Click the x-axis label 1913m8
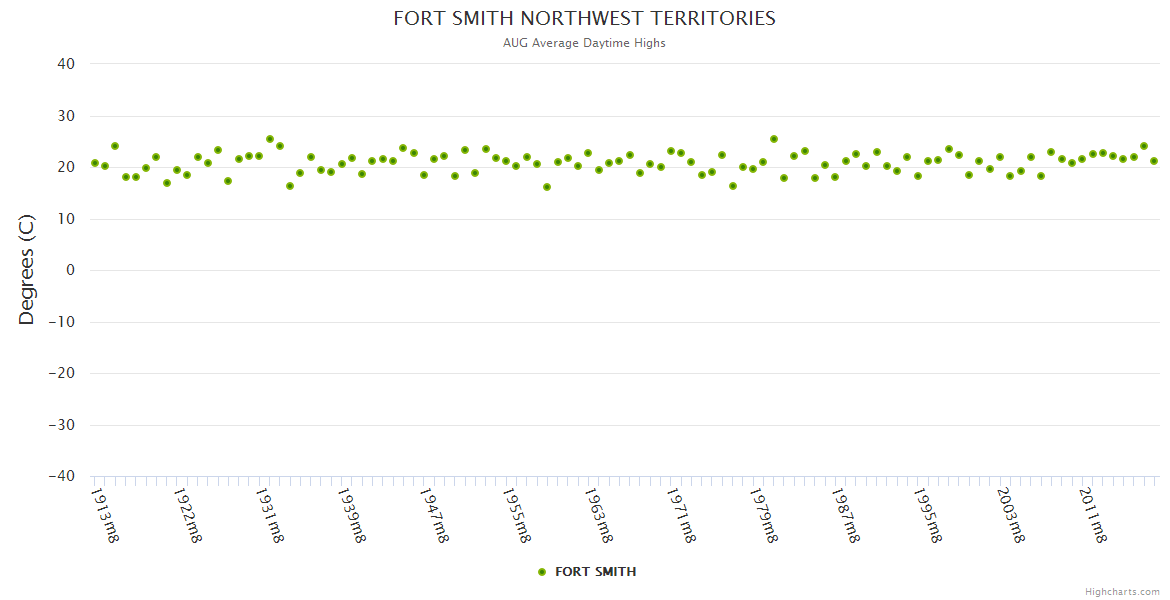This screenshot has width=1170, height=600. click(x=105, y=514)
